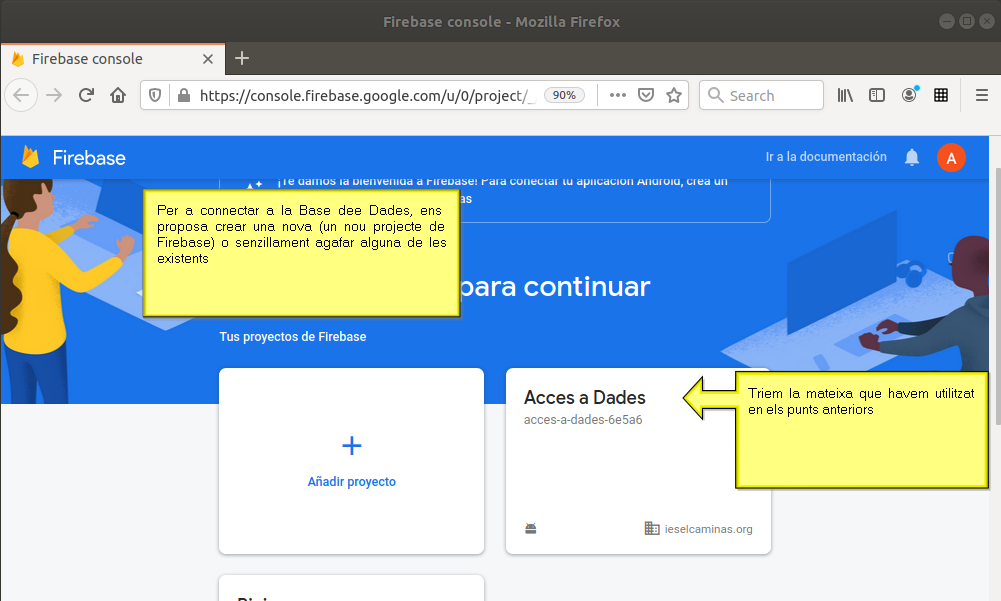Open Firebase notifications bell

(x=912, y=157)
